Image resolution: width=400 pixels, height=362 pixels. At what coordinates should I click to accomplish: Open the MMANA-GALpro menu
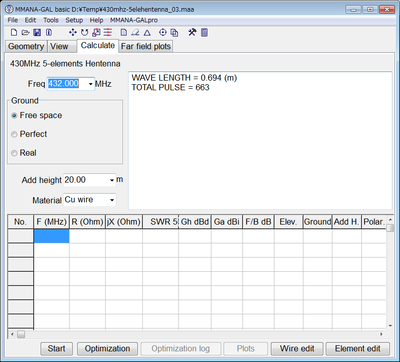pyautogui.click(x=134, y=20)
